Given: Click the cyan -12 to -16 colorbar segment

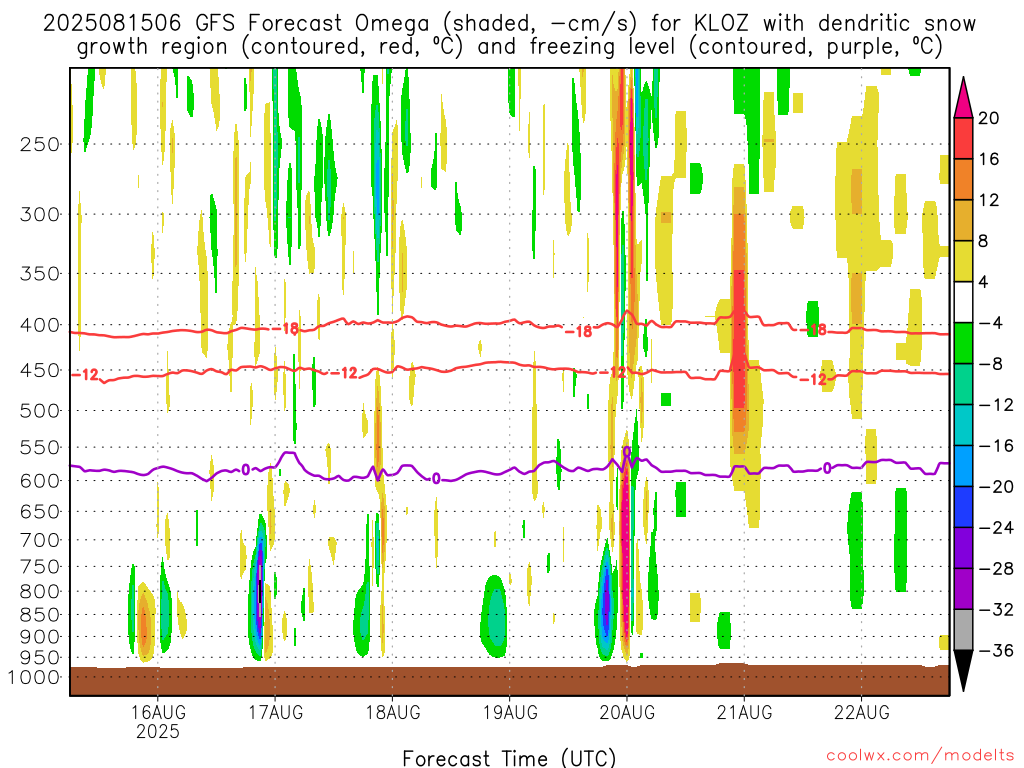Looking at the screenshot, I should pyautogui.click(x=963, y=425).
